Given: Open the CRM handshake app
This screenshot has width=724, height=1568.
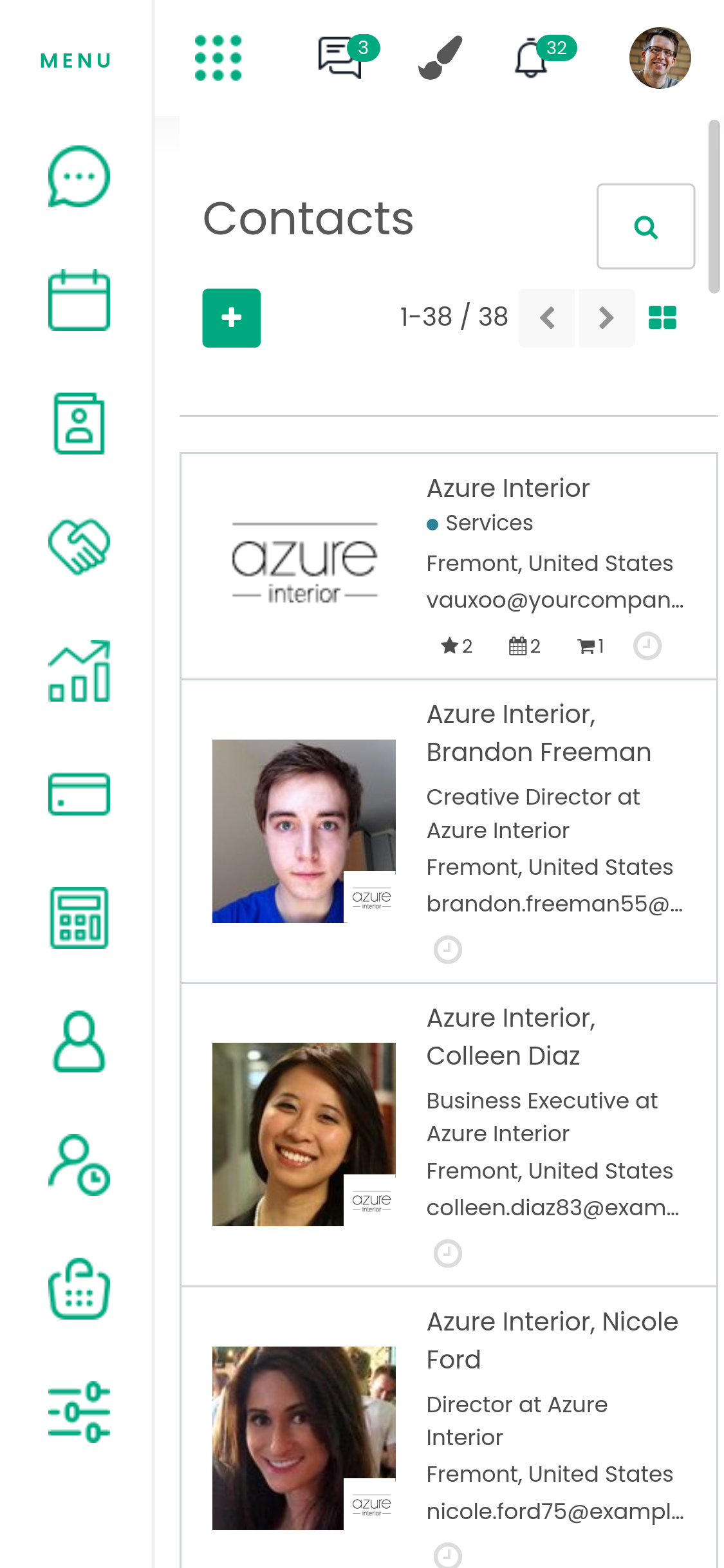Looking at the screenshot, I should 79,546.
